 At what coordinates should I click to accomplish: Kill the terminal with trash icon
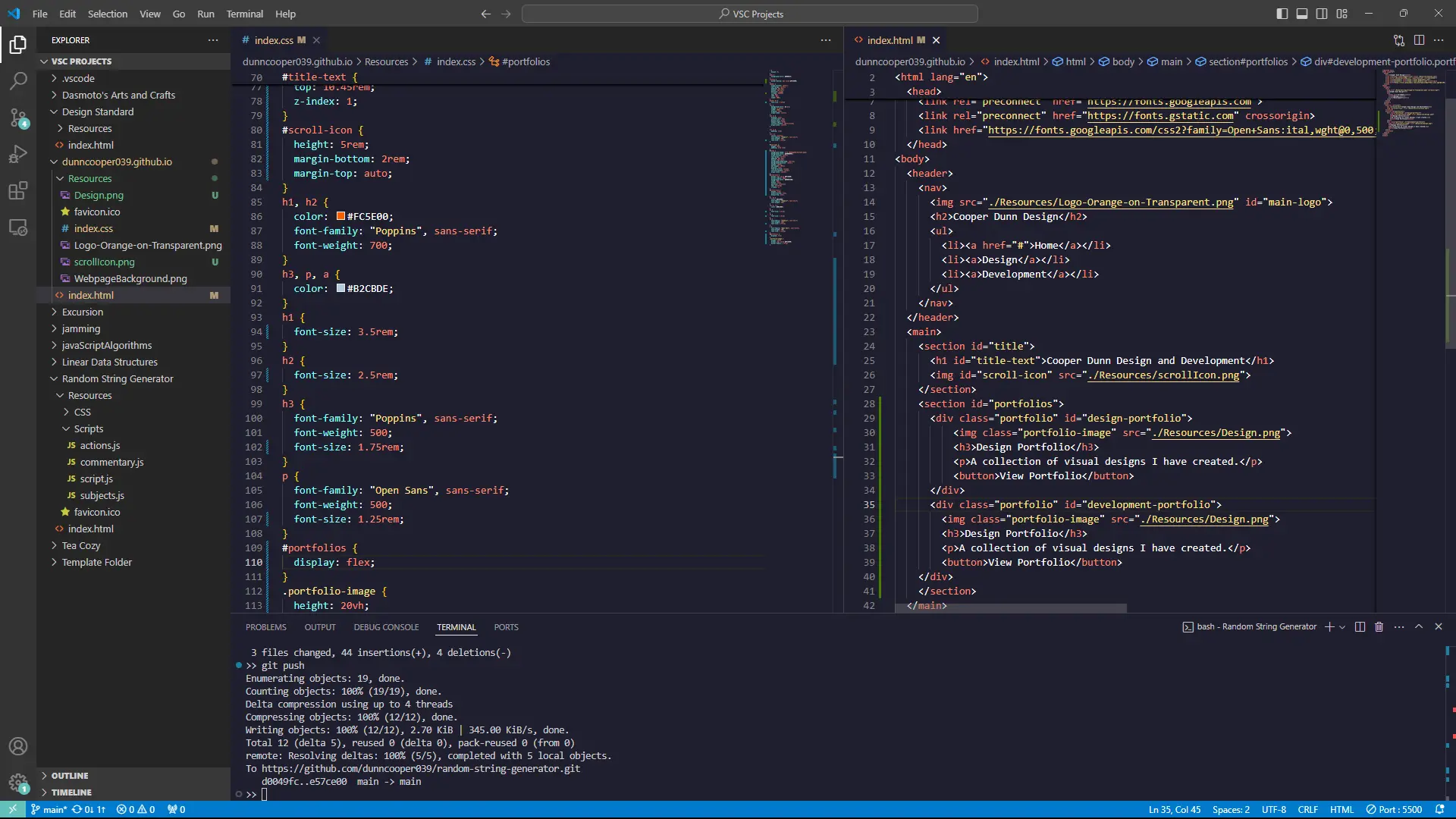click(x=1379, y=627)
